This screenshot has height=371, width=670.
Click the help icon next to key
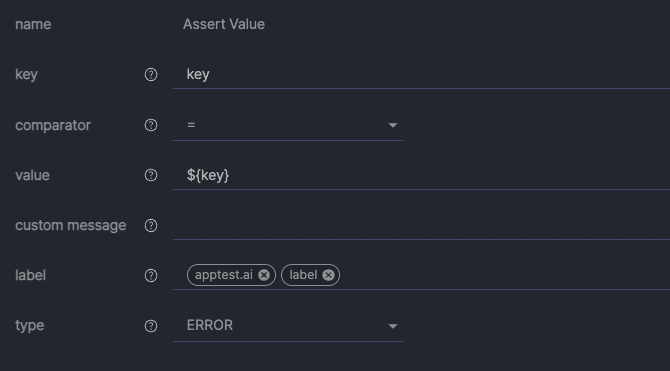(151, 75)
